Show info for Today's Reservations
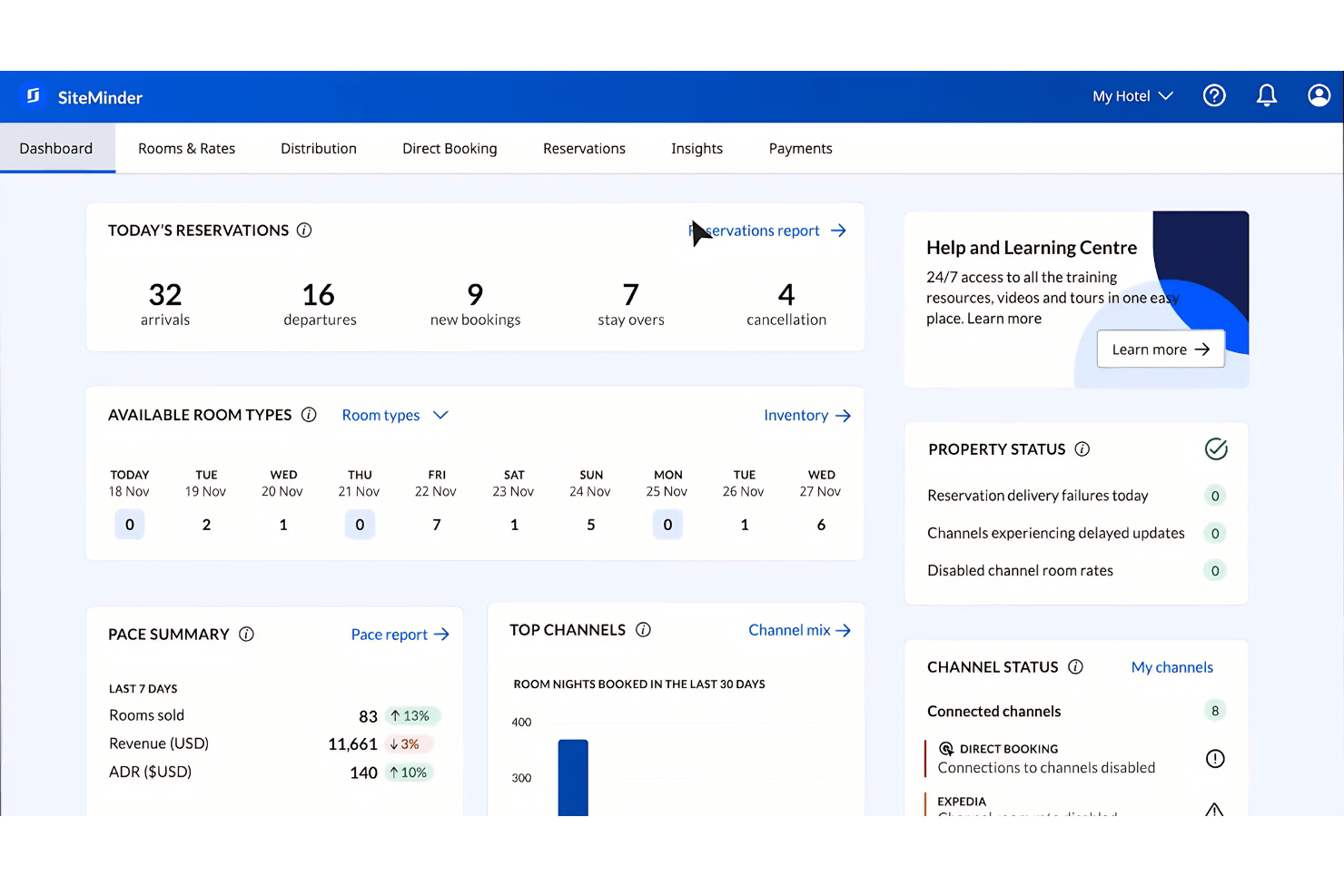1344x896 pixels. (304, 231)
